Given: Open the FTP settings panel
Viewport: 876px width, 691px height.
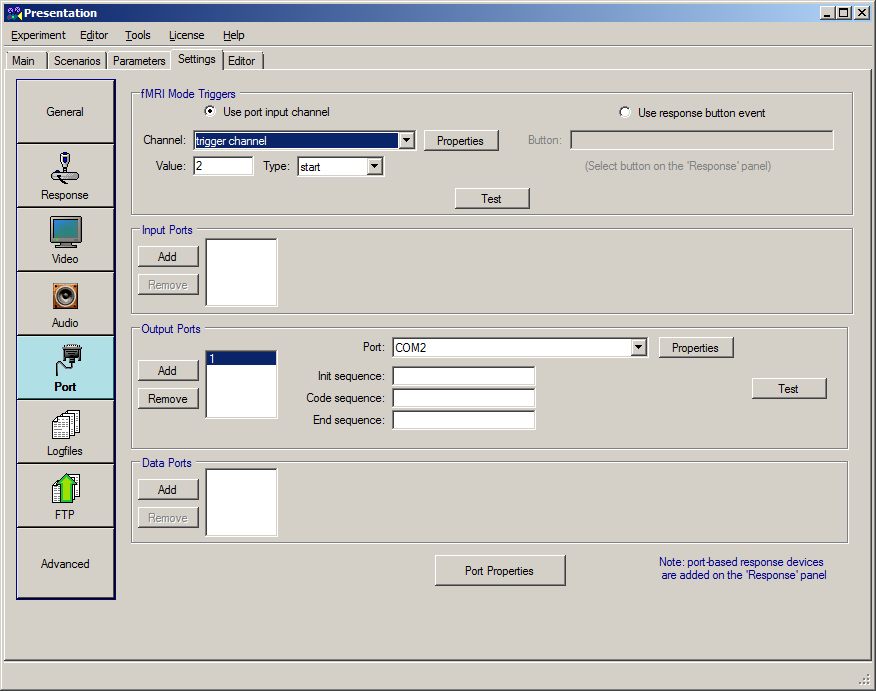Looking at the screenshot, I should 65,496.
